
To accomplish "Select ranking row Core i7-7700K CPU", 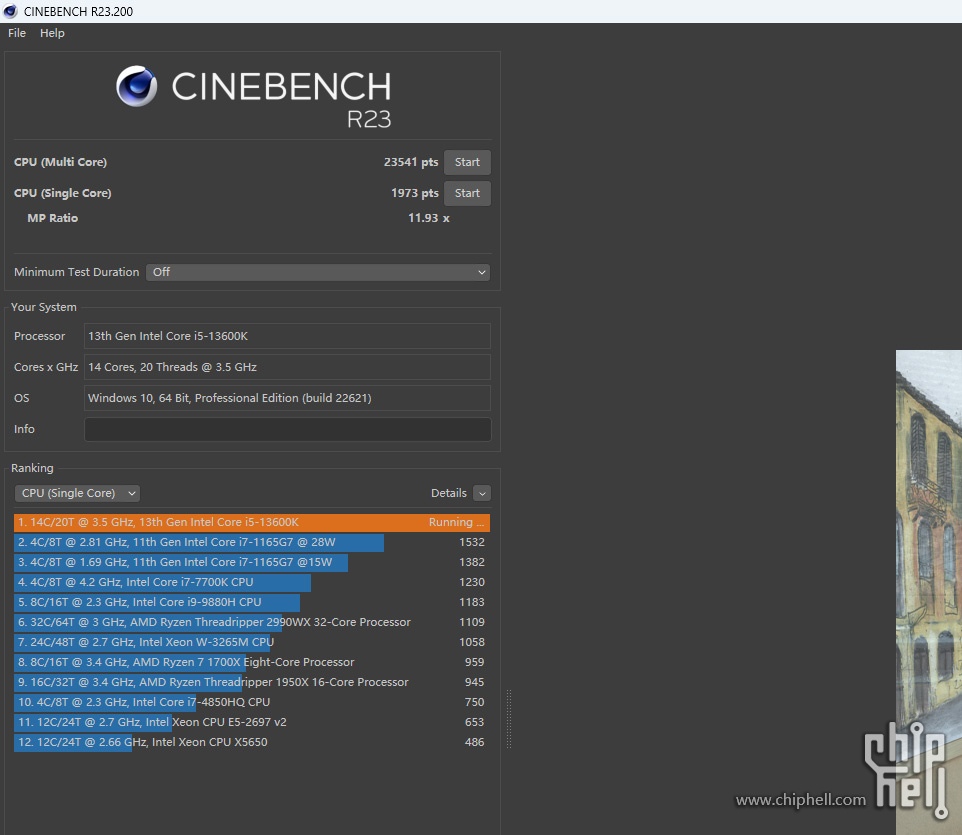I will (252, 582).
